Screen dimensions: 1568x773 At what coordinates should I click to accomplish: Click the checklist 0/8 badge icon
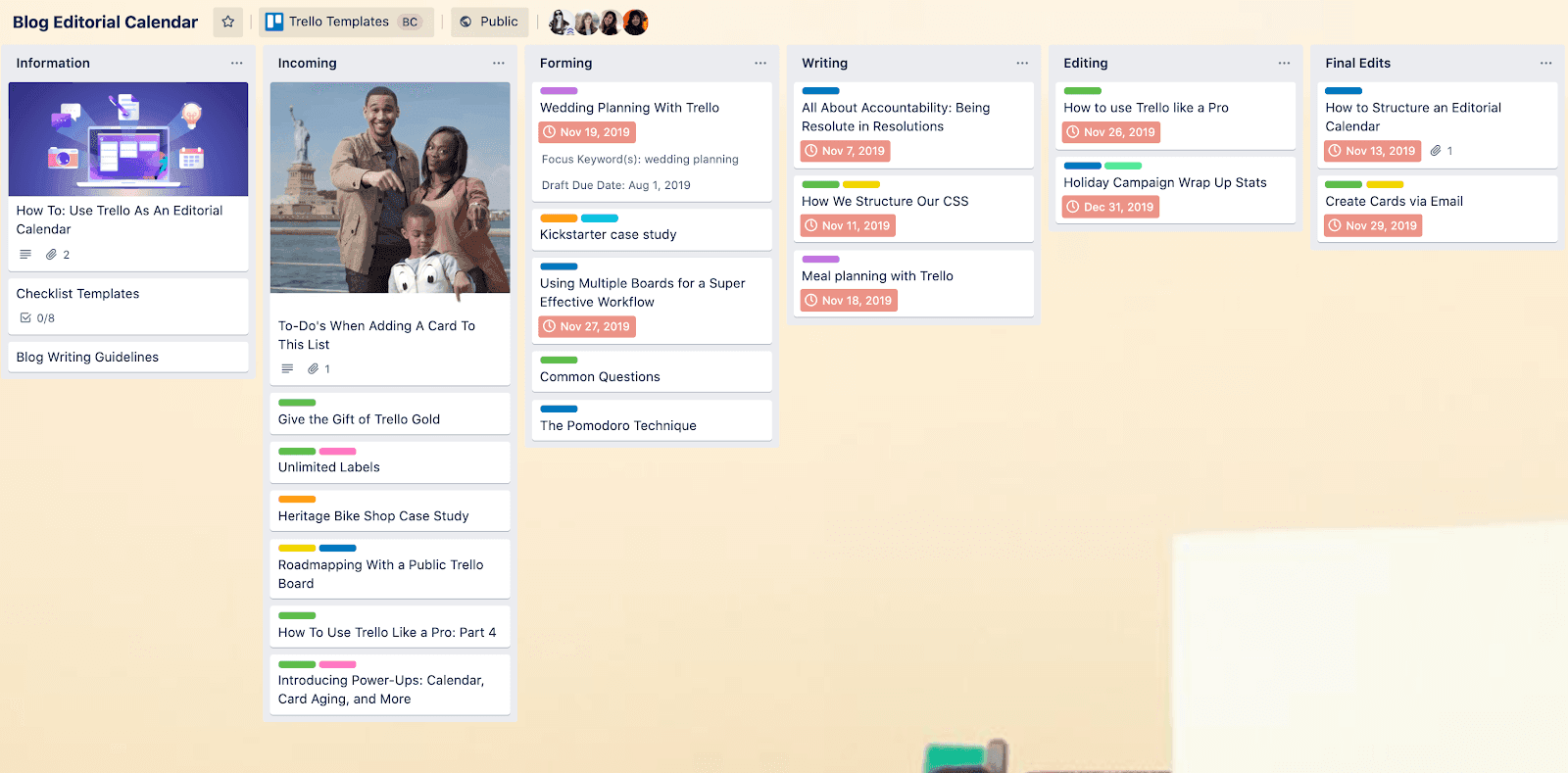click(25, 318)
